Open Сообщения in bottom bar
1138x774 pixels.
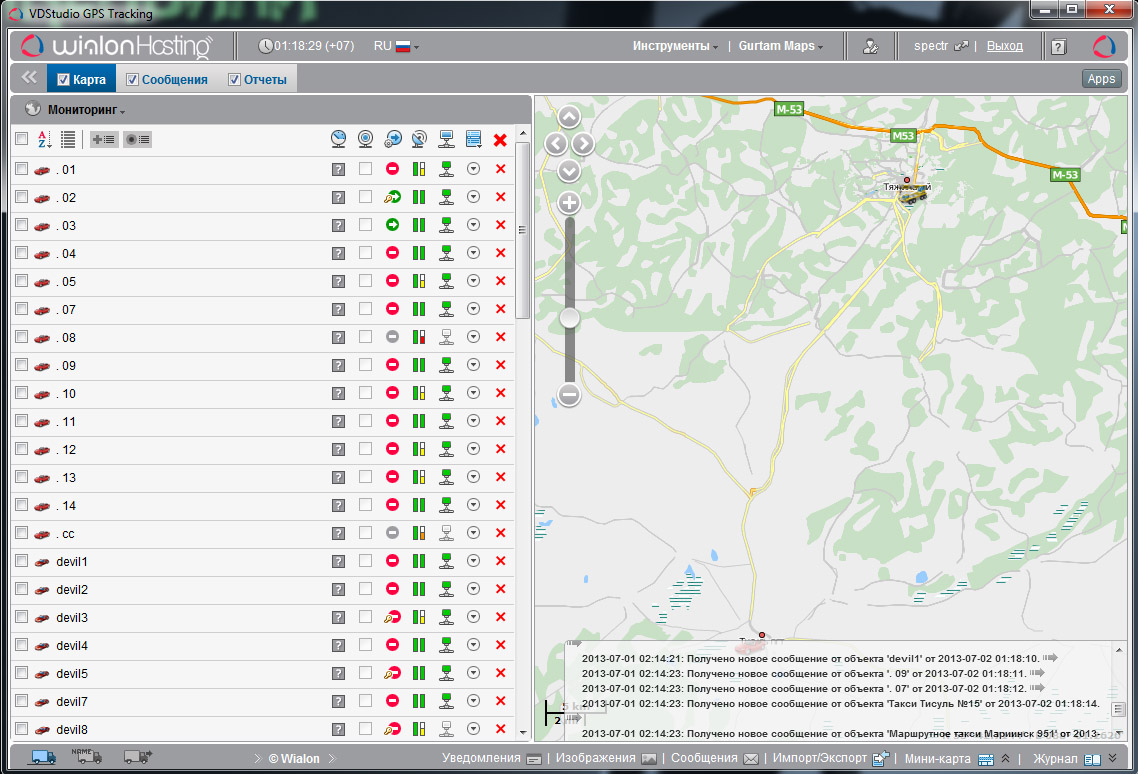click(x=714, y=758)
